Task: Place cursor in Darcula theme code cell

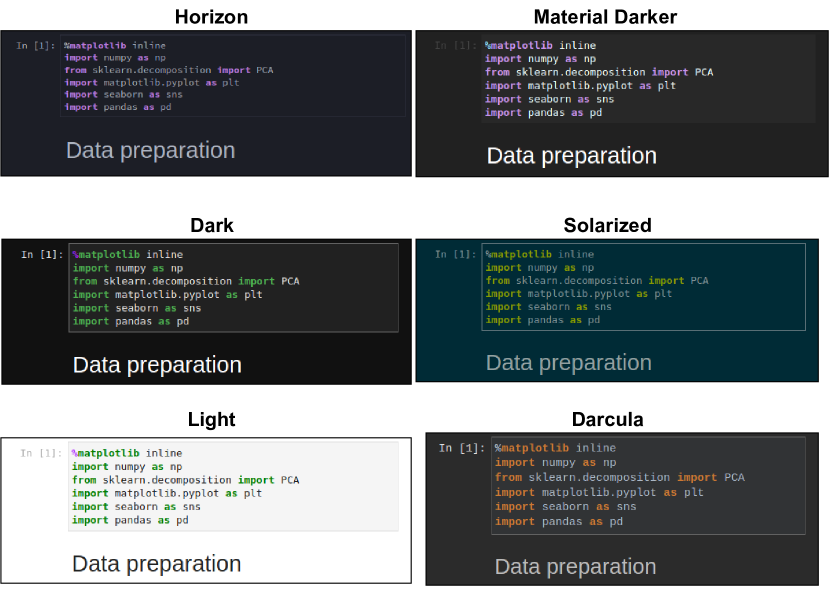Action: click(x=647, y=485)
